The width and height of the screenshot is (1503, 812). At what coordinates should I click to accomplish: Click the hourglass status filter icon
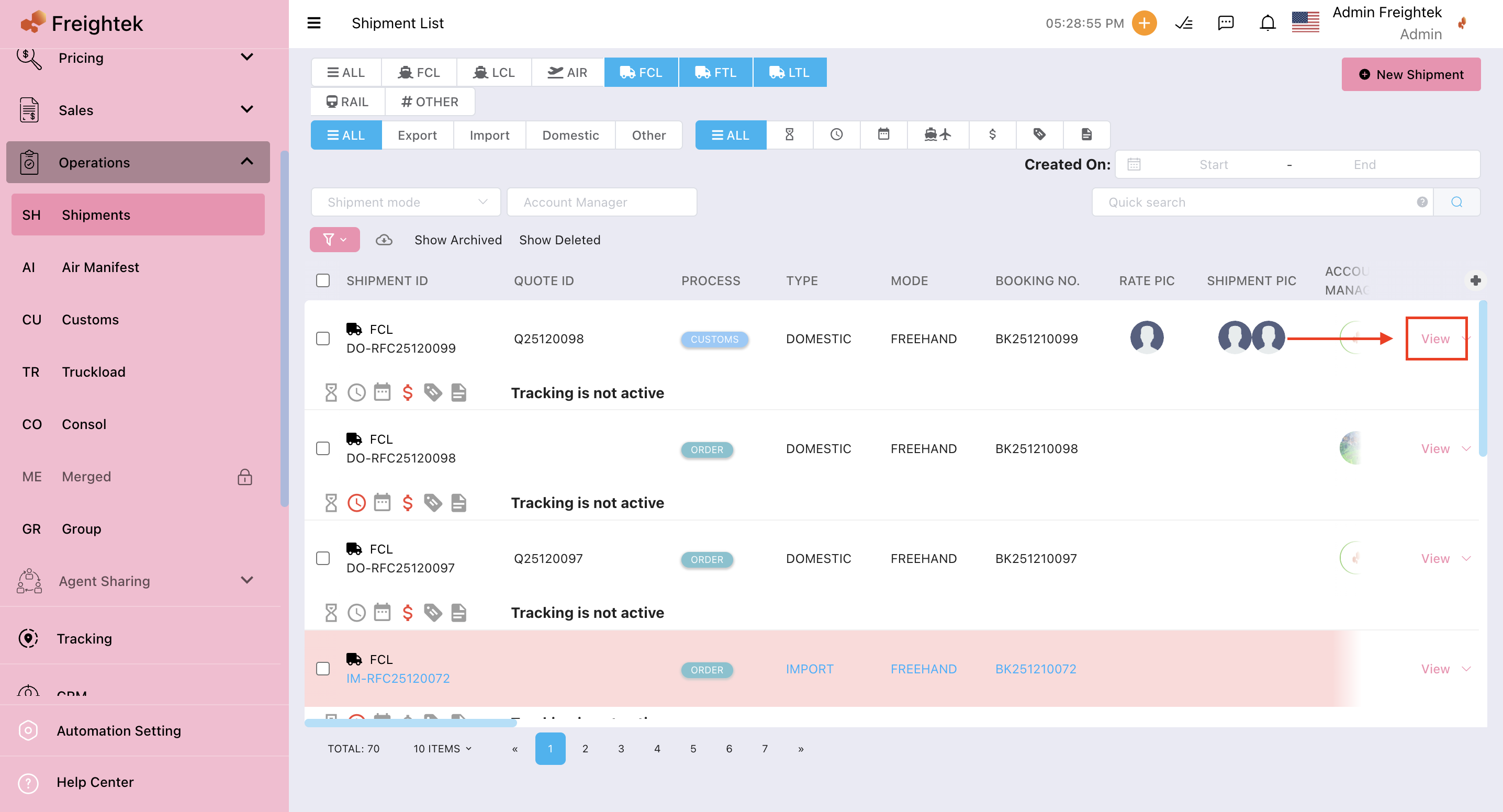pyautogui.click(x=789, y=135)
